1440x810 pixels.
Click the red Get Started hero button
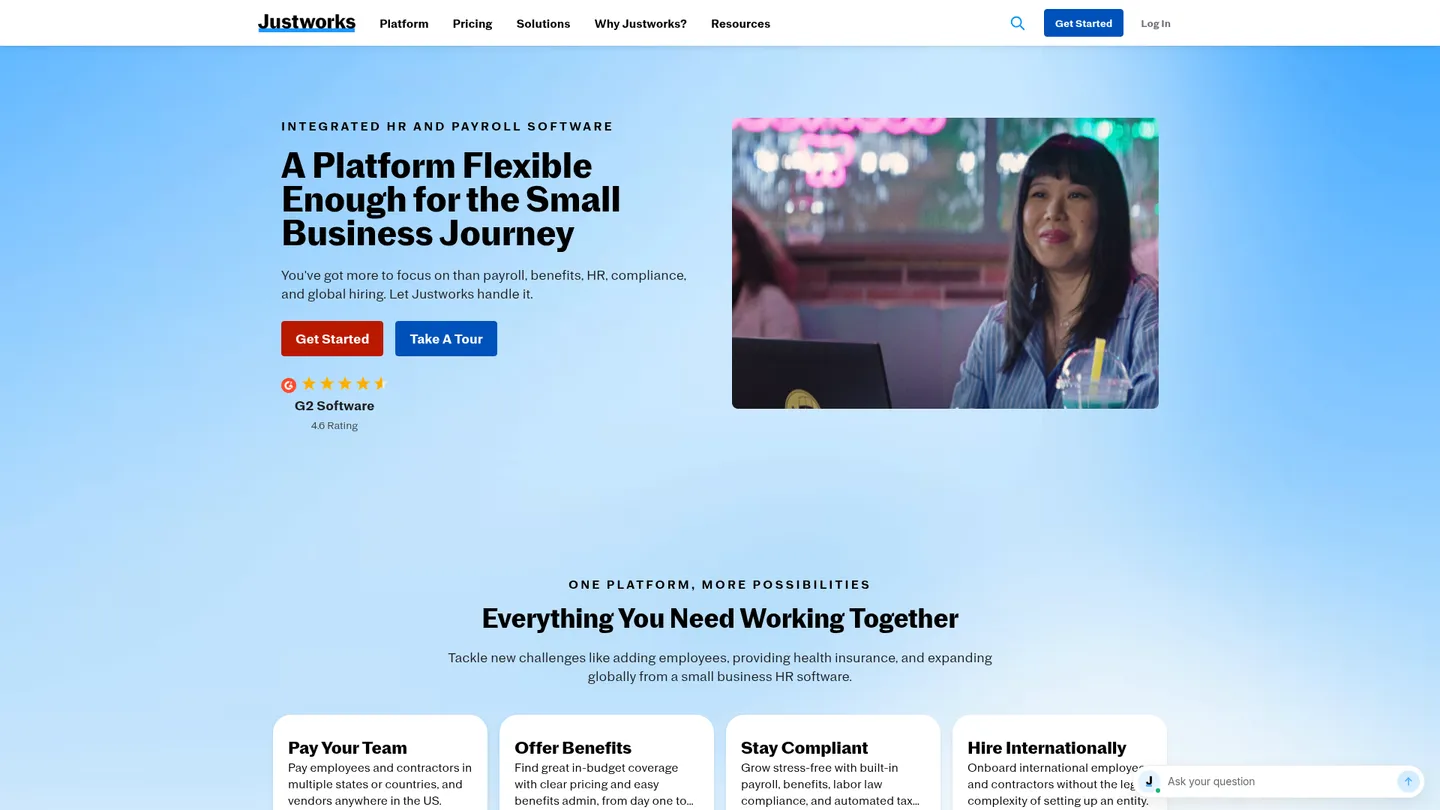coord(332,339)
